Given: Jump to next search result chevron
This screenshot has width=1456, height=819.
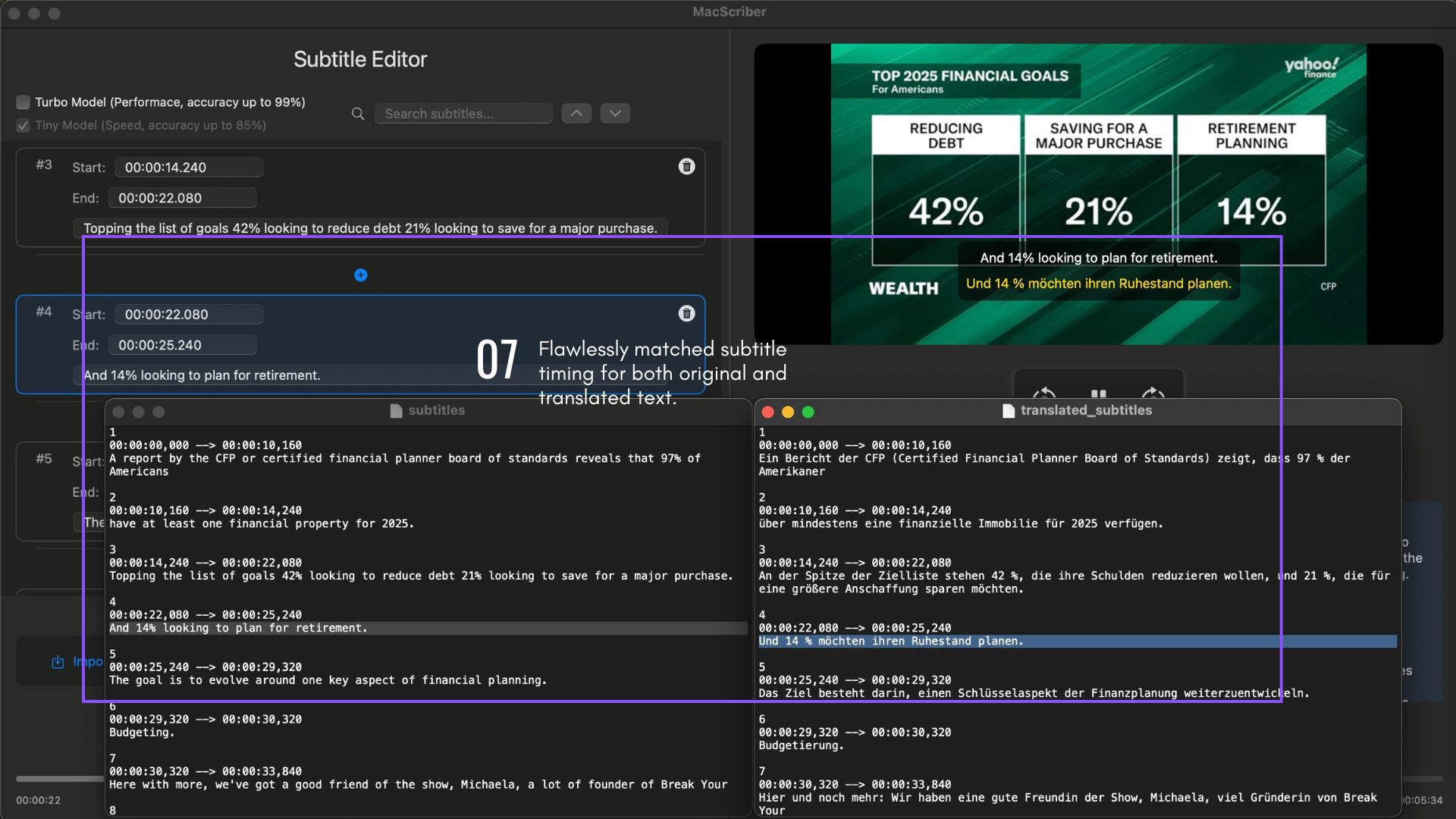Looking at the screenshot, I should click(x=615, y=114).
